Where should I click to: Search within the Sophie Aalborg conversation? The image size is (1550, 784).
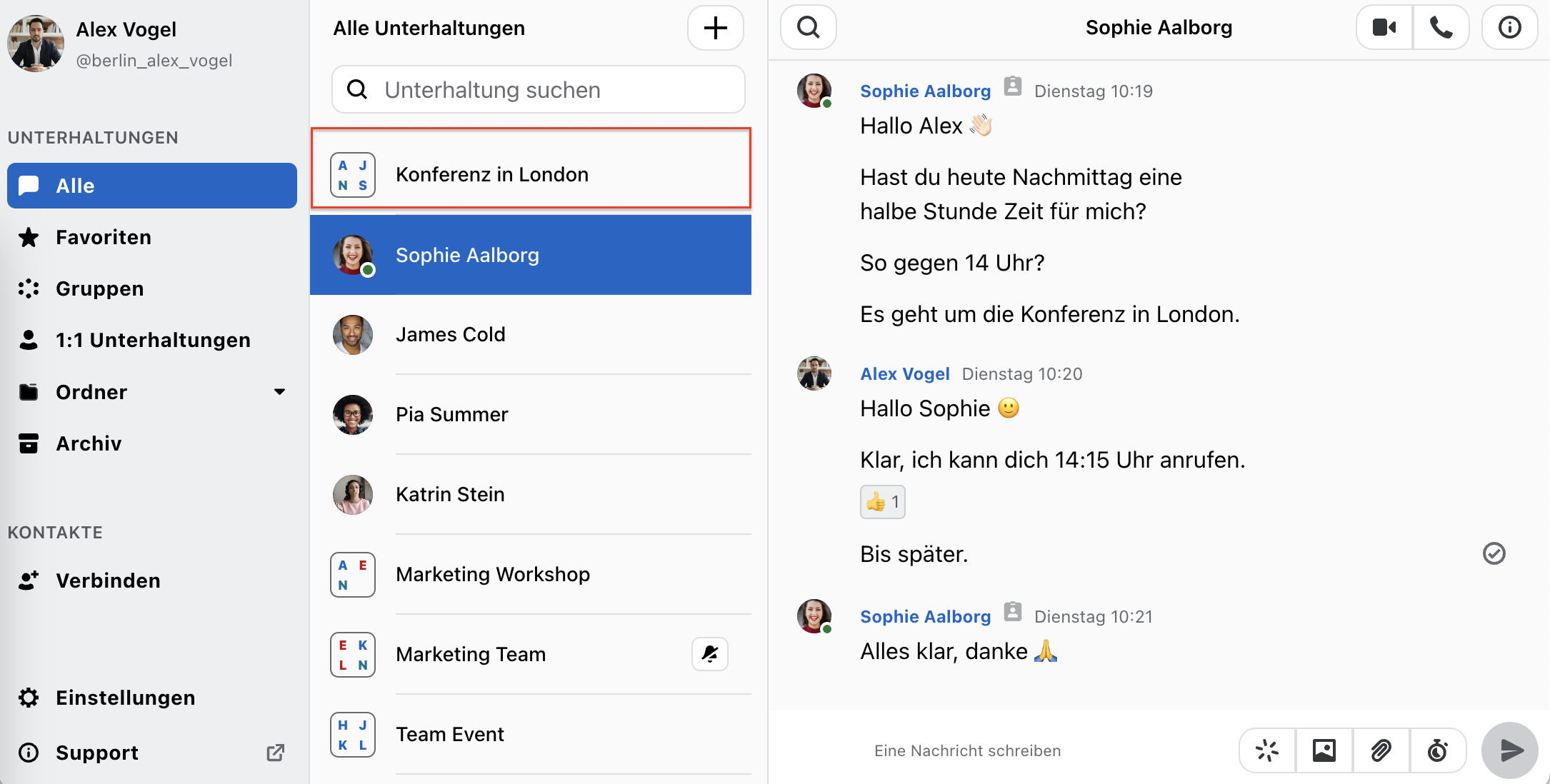click(x=809, y=28)
